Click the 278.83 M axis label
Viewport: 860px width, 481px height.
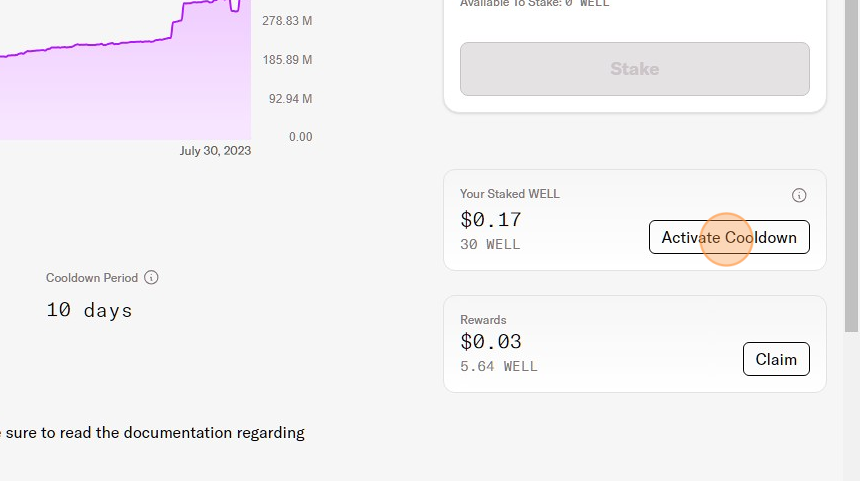pyautogui.click(x=287, y=21)
